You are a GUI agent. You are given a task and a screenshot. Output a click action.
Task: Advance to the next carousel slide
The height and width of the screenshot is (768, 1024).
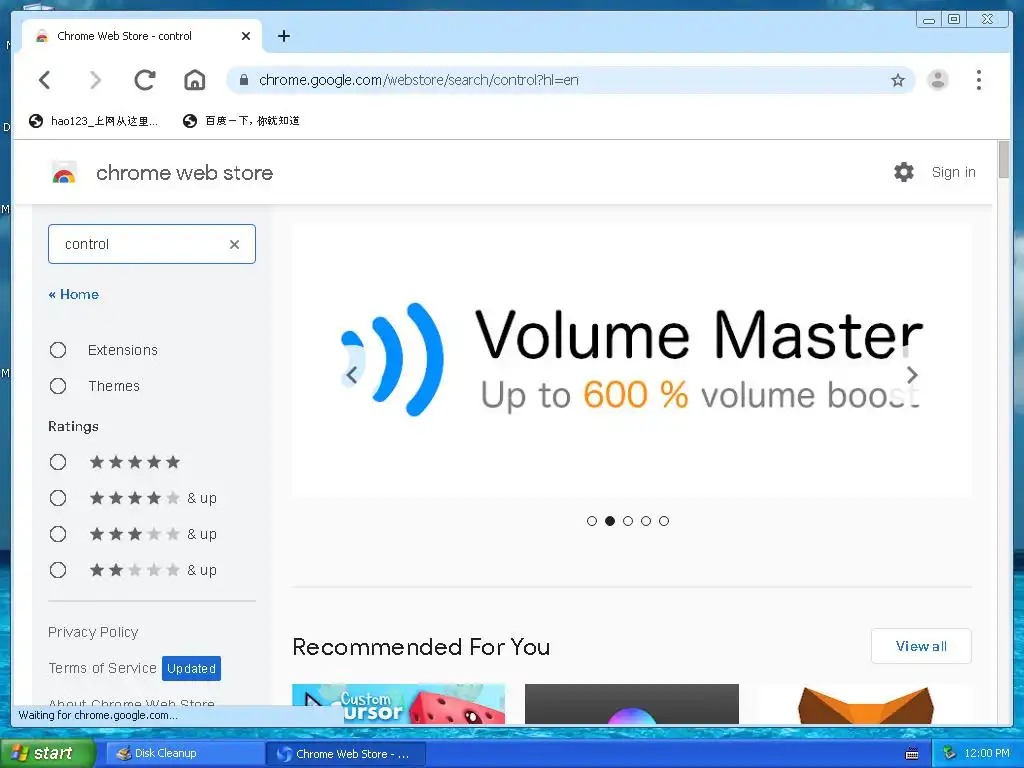912,375
